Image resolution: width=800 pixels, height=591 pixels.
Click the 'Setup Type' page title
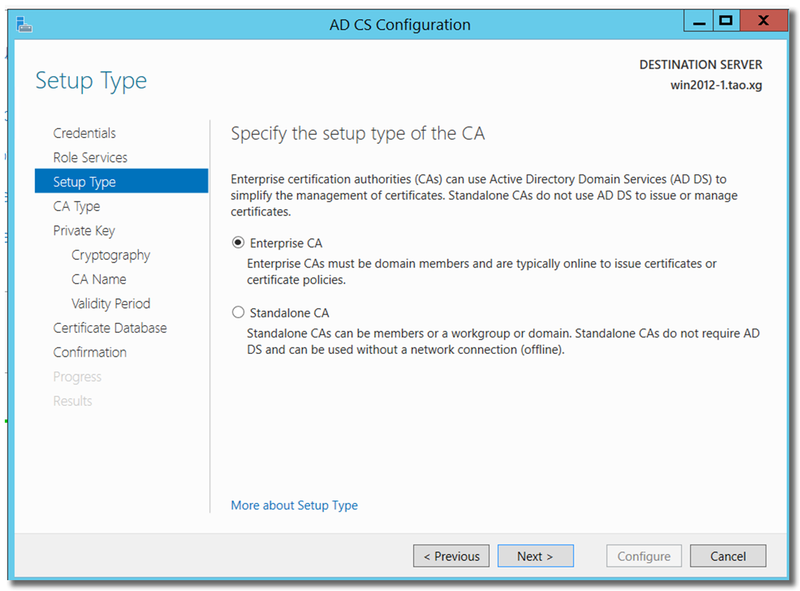[91, 81]
